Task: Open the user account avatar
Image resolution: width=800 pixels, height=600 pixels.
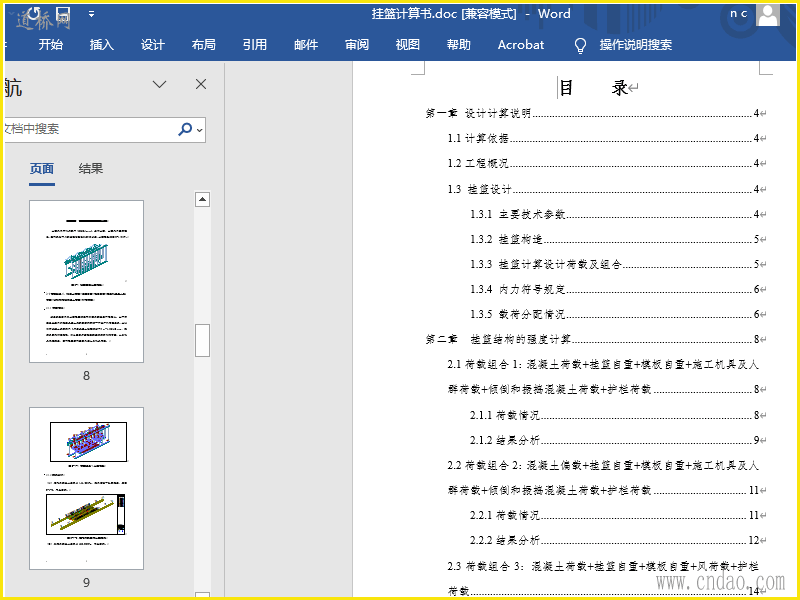Action: click(768, 15)
